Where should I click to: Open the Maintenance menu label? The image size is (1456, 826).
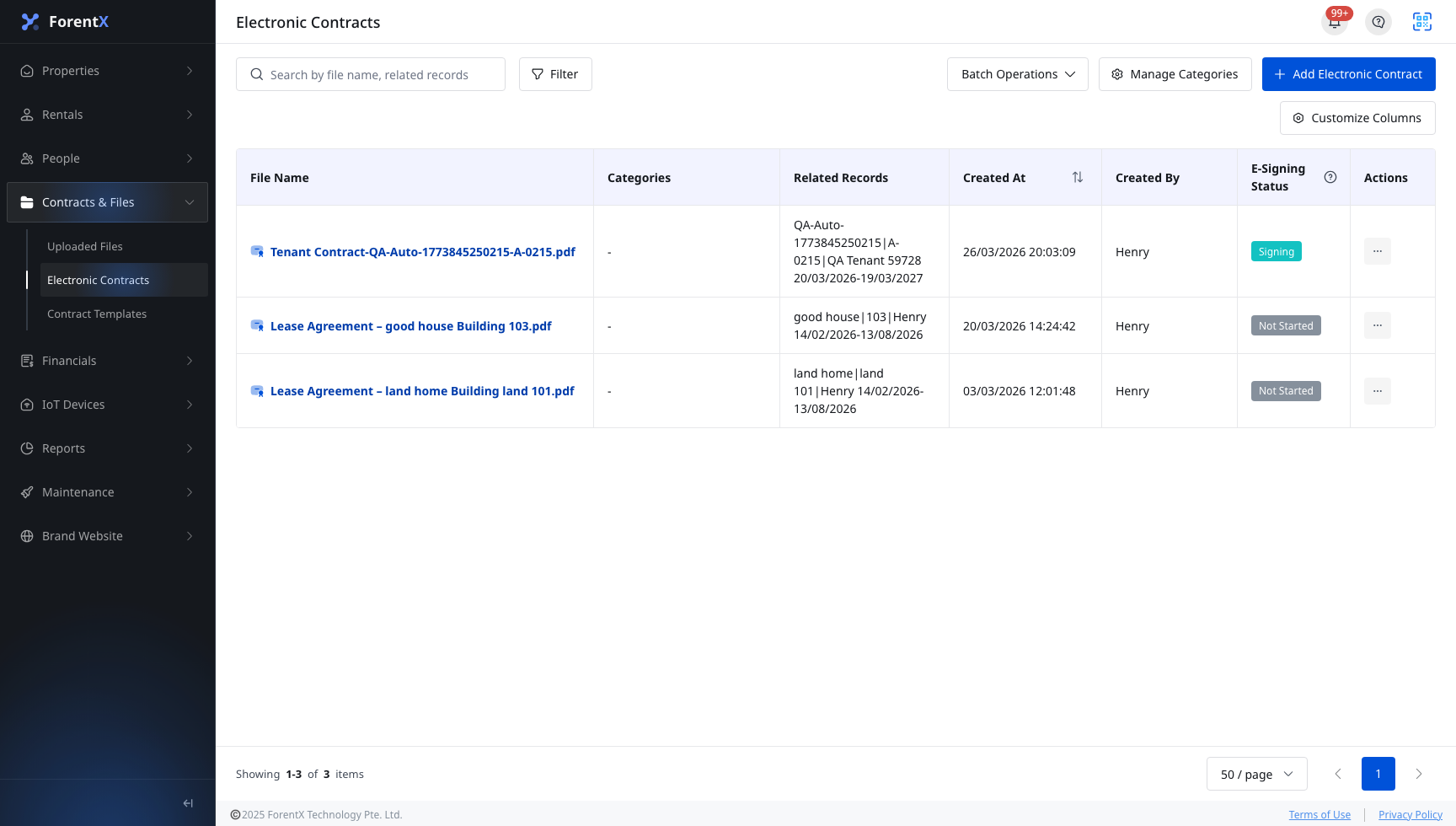78,492
